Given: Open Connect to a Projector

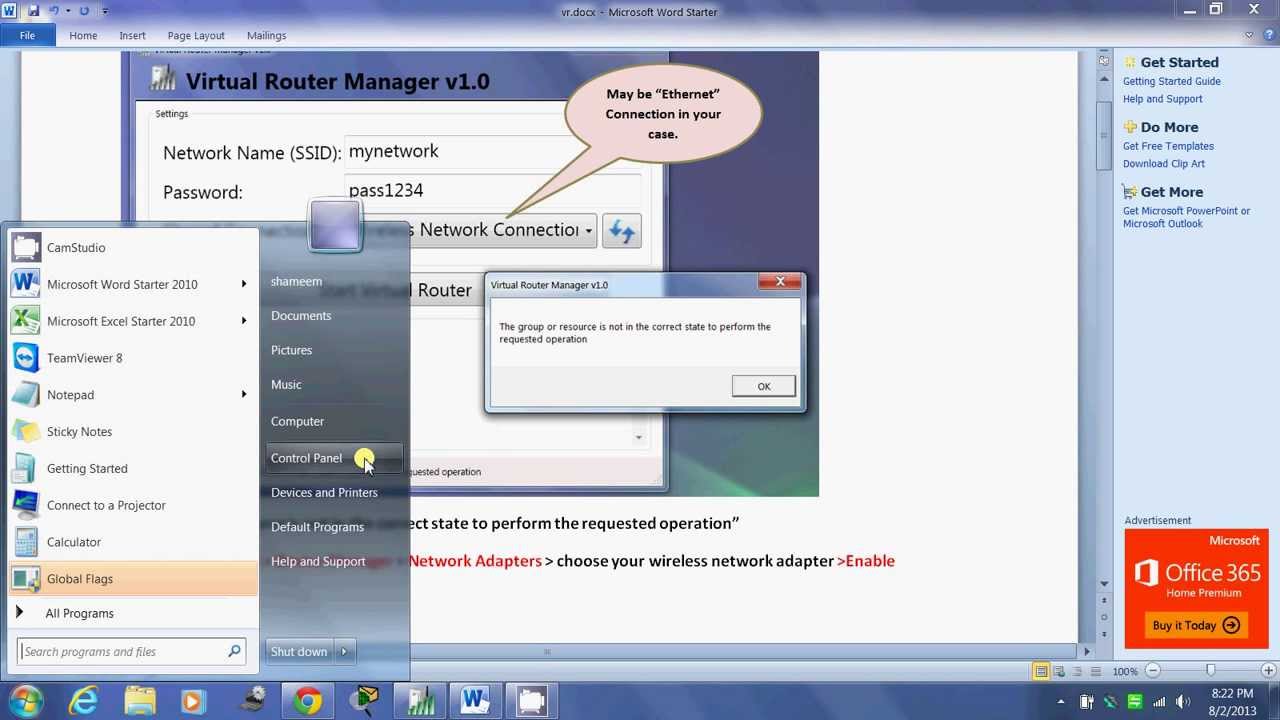Looking at the screenshot, I should [133, 505].
